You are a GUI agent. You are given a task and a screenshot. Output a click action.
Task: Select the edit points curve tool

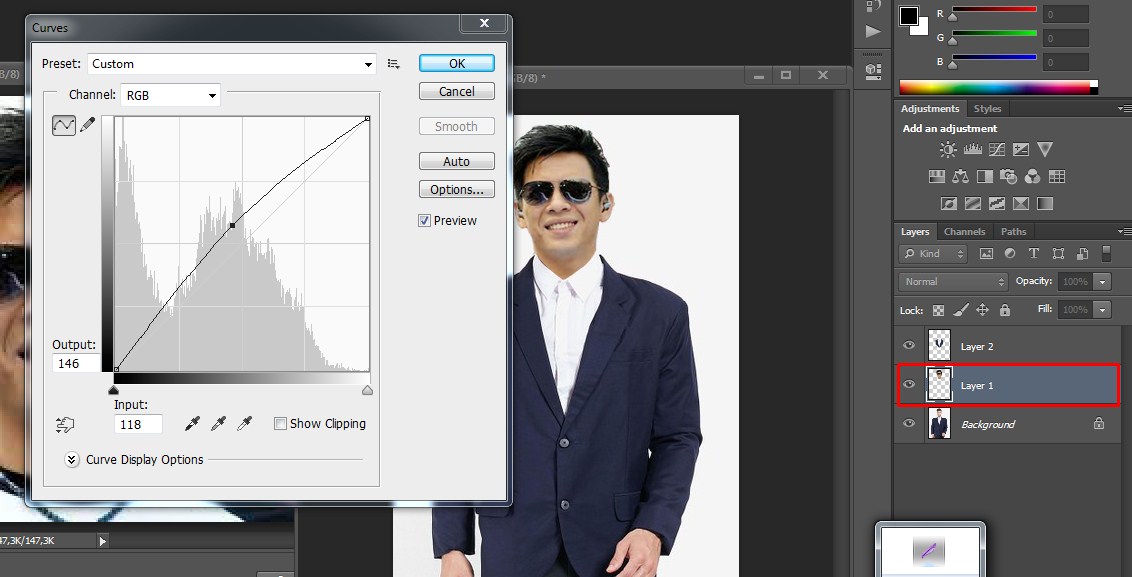click(x=64, y=126)
